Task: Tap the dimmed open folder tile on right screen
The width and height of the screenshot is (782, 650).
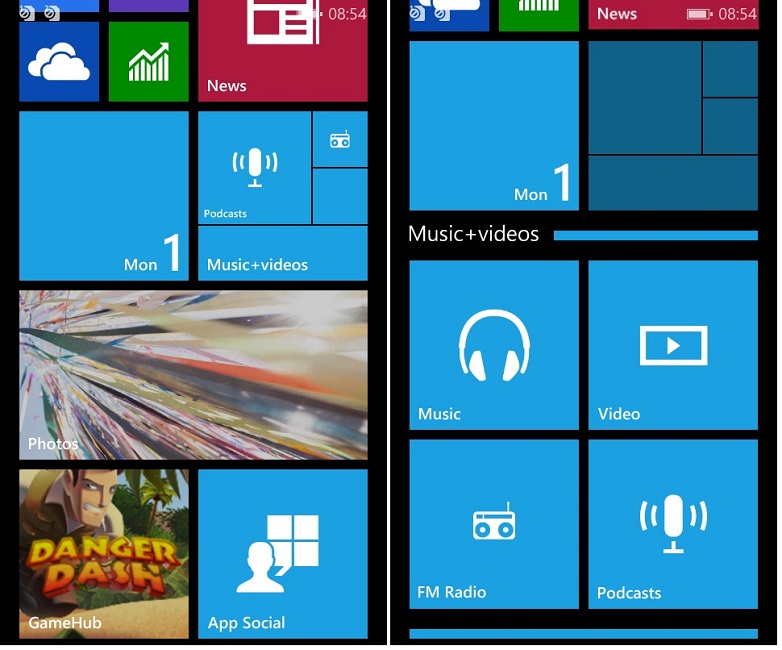Action: click(x=673, y=126)
